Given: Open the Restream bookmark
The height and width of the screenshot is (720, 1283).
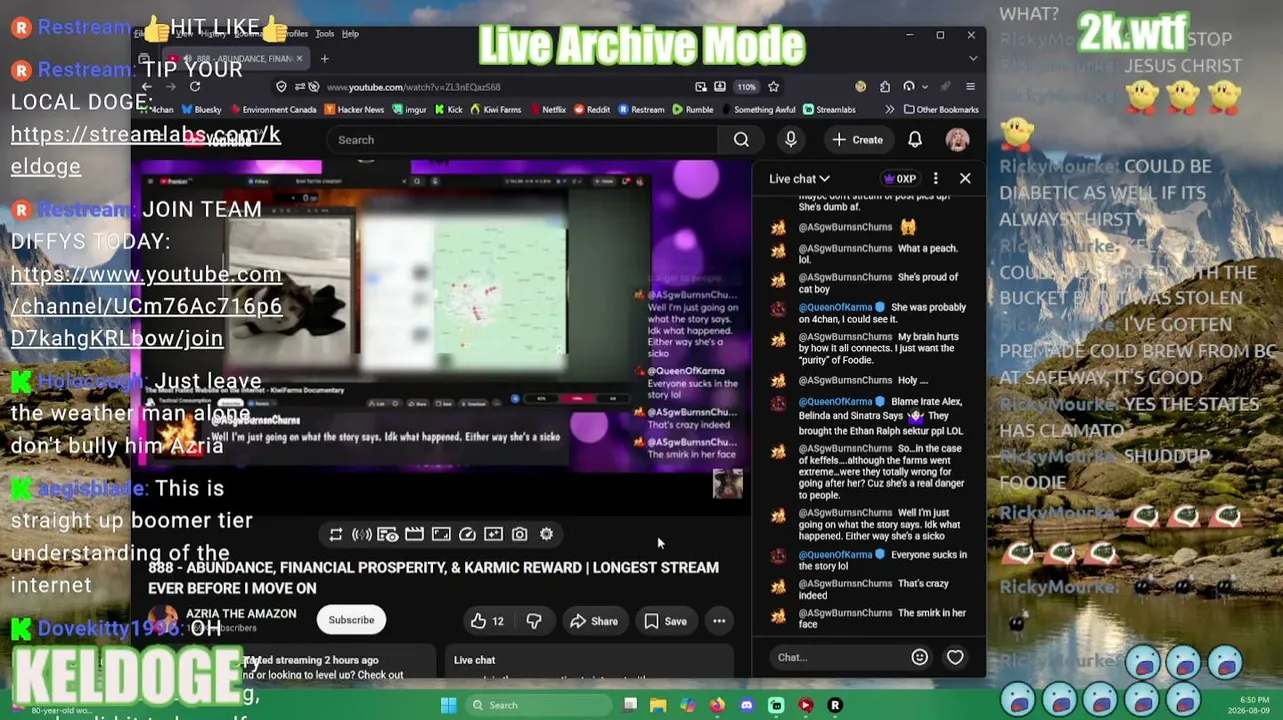Looking at the screenshot, I should pos(641,110).
